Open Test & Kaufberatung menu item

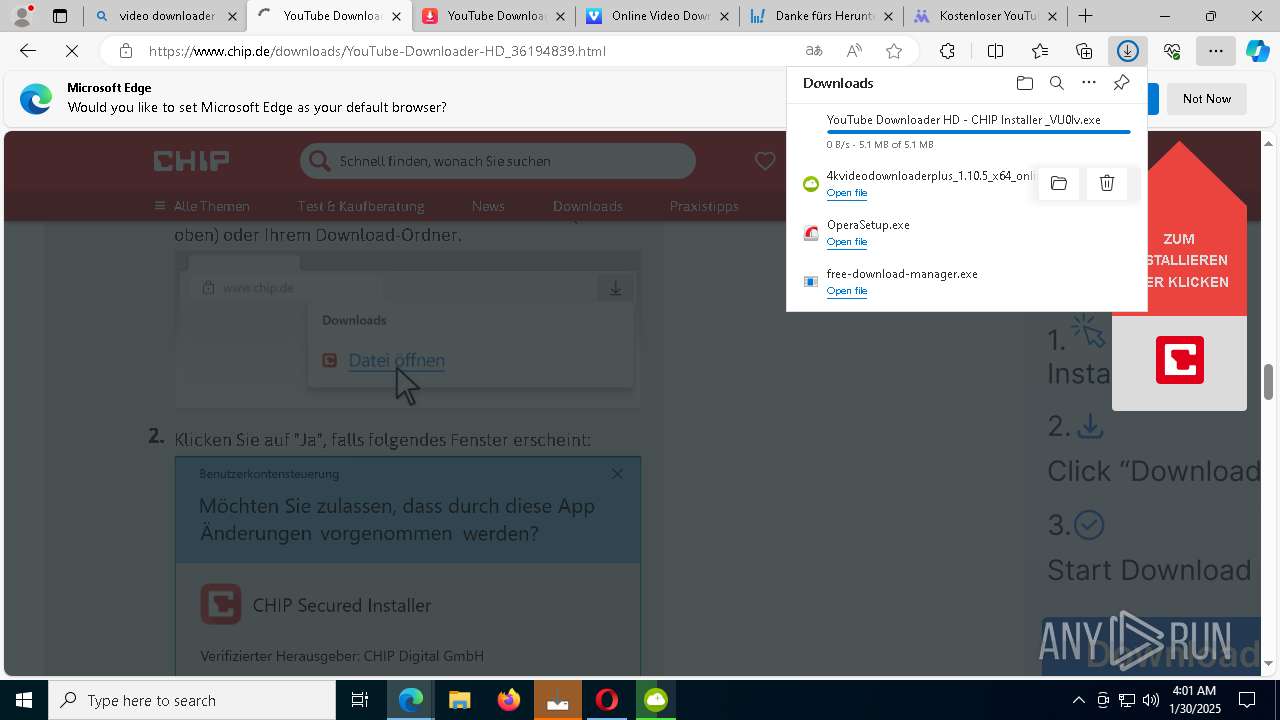pyautogui.click(x=361, y=206)
